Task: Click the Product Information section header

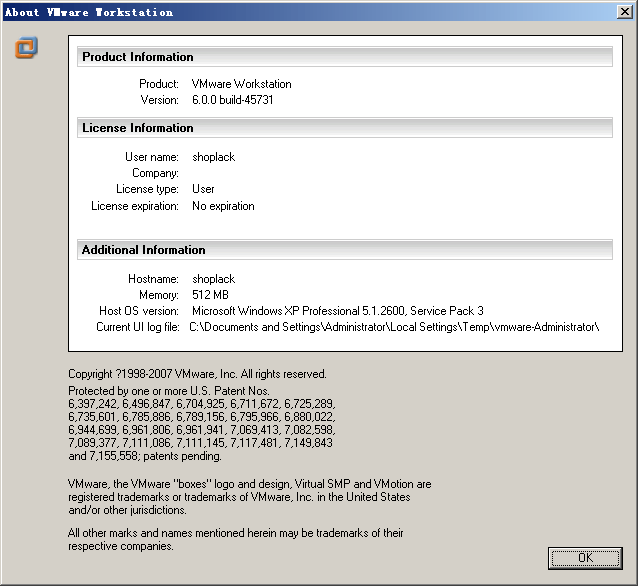Action: coord(345,57)
